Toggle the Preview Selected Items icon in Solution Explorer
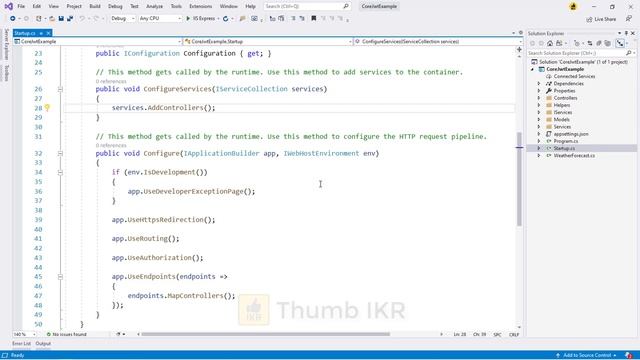Screen dimensions: 640x360 pos(620,43)
